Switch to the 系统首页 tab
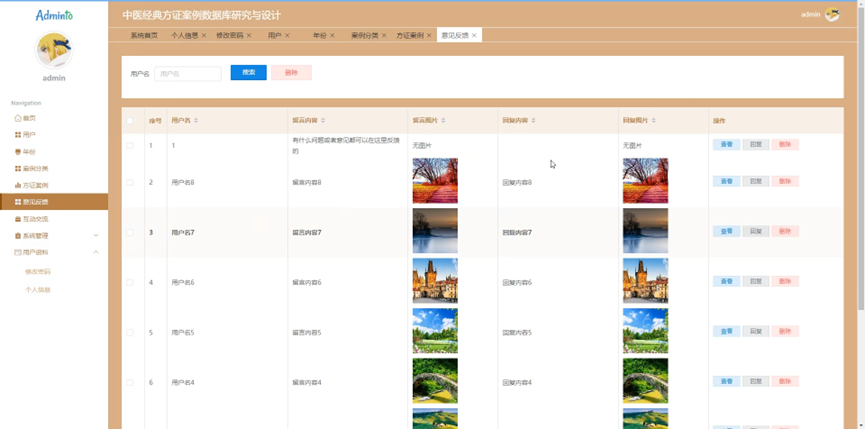Screen dimensions: 865x429 point(144,35)
